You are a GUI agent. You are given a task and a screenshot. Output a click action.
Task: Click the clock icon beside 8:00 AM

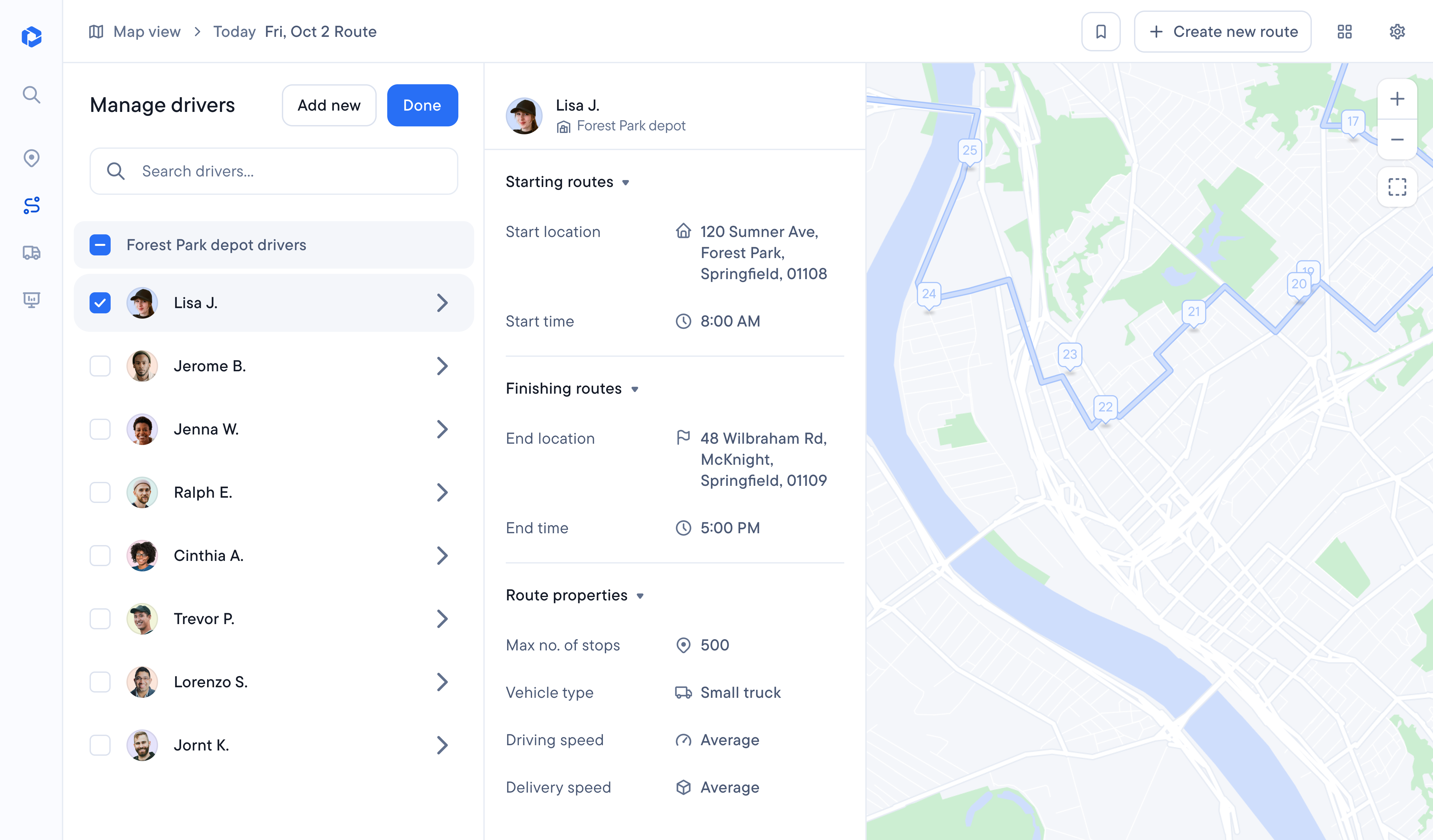tap(683, 321)
